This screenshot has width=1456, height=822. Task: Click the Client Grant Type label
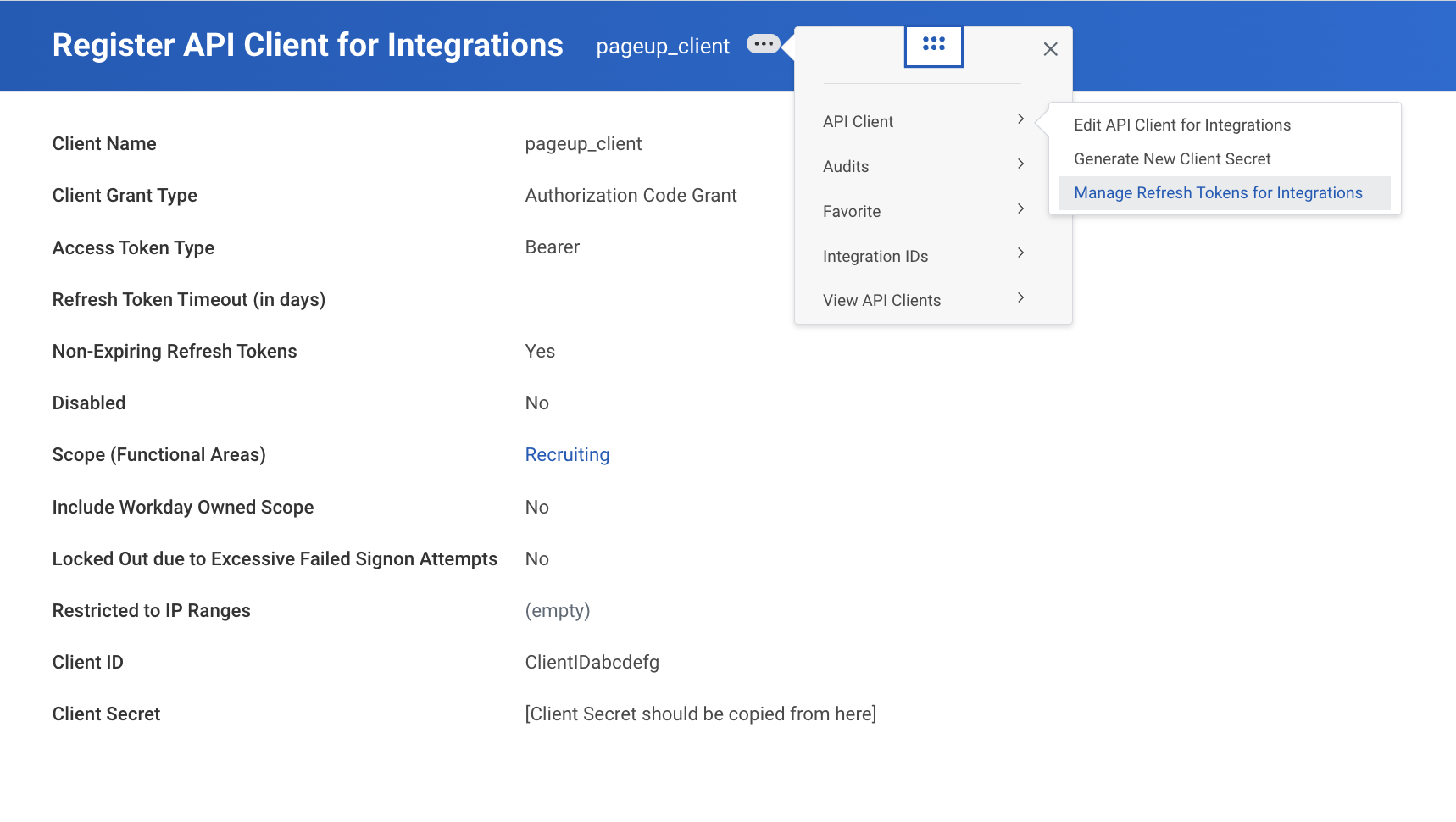click(125, 196)
